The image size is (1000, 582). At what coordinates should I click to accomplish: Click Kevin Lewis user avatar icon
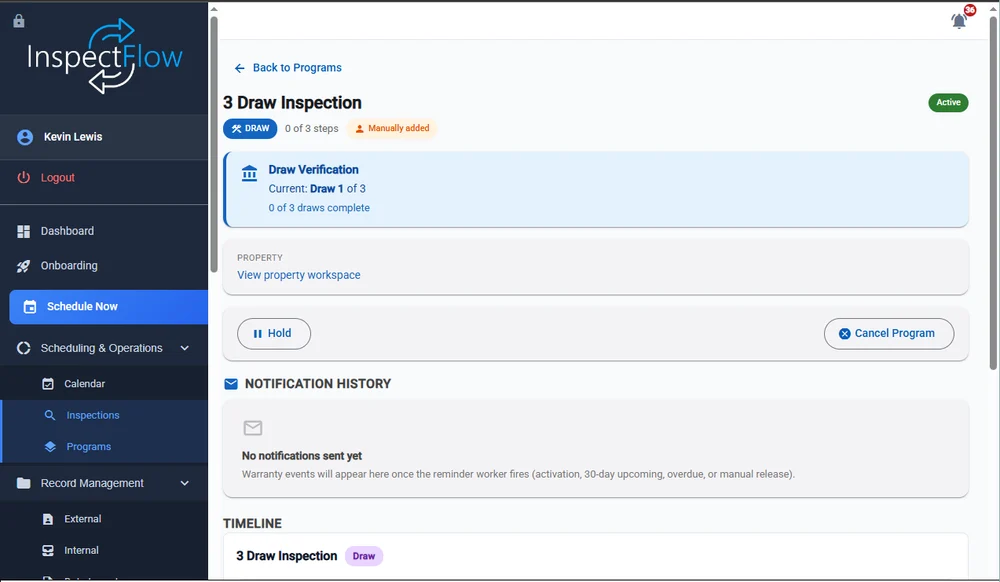pyautogui.click(x=25, y=137)
